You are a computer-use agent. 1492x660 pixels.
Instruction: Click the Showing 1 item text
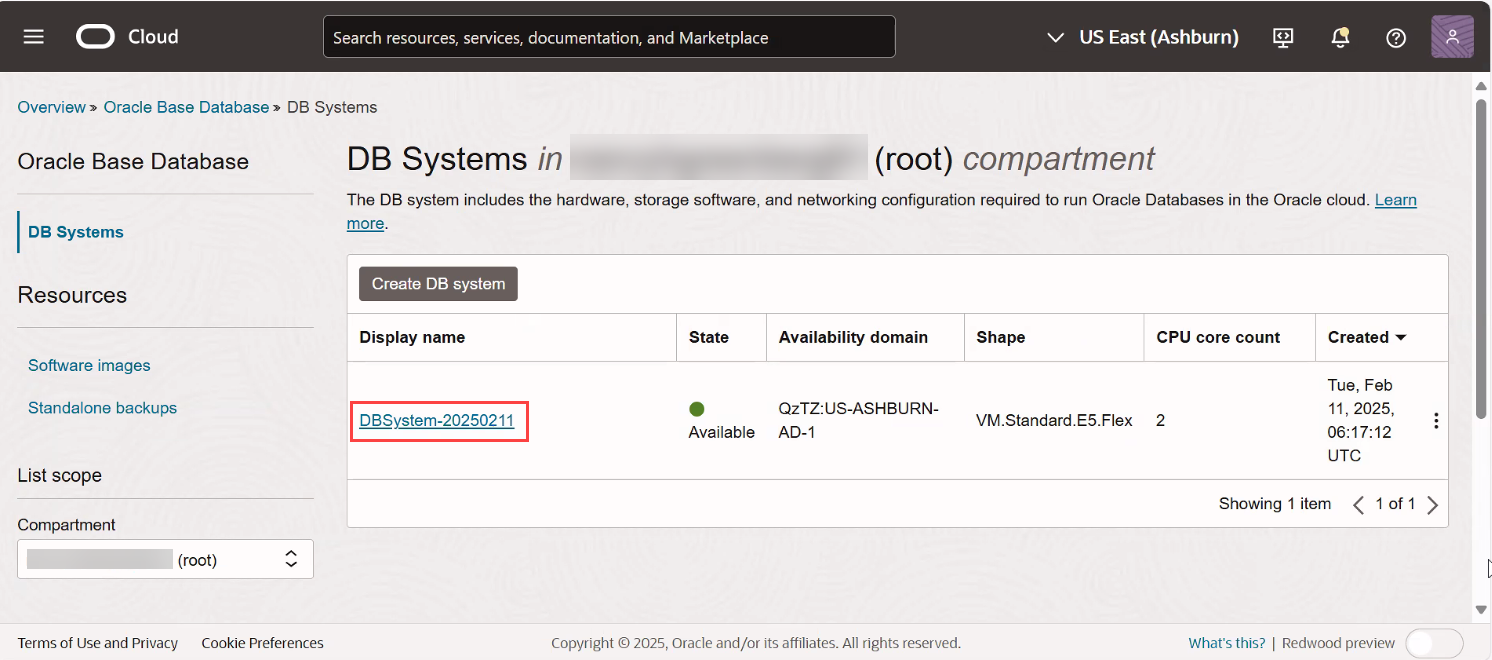1275,504
